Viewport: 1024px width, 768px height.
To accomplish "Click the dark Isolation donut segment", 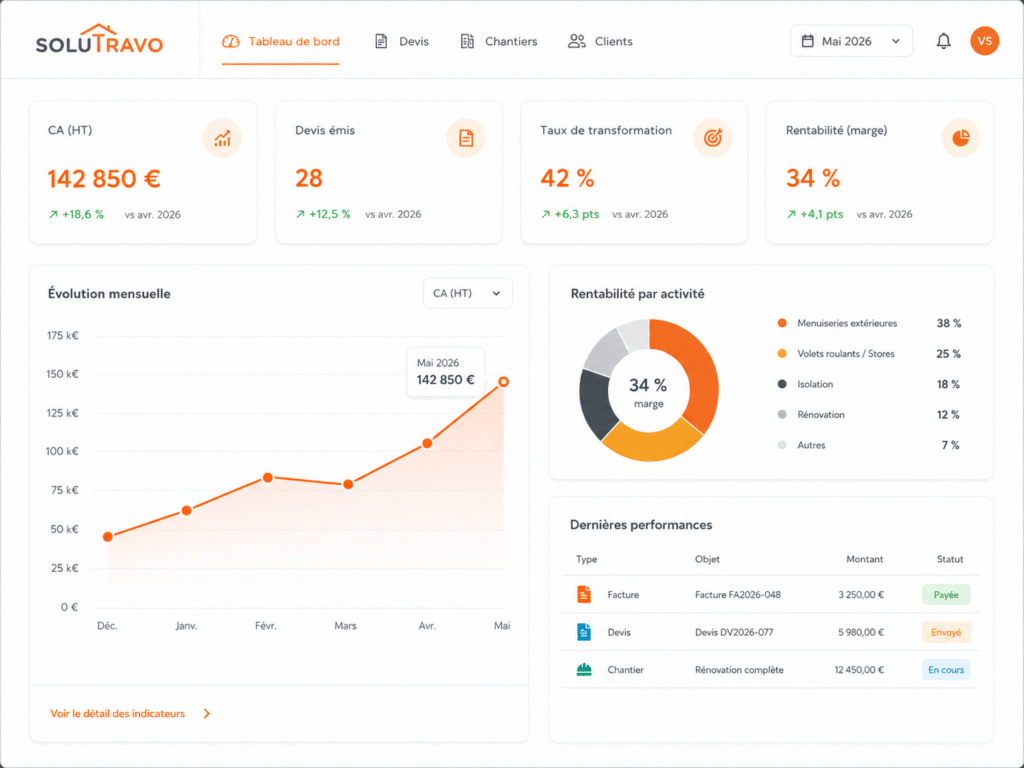I will [x=595, y=405].
